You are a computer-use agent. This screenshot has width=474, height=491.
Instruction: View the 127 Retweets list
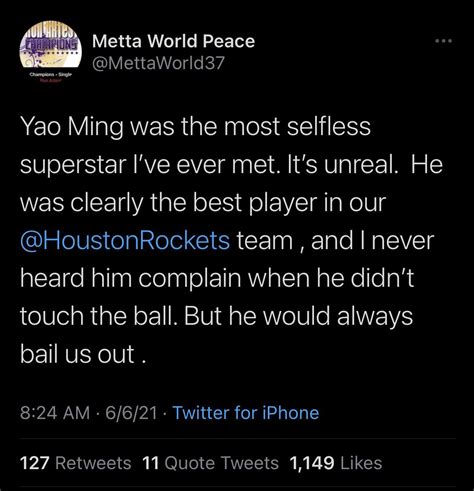click(x=76, y=463)
